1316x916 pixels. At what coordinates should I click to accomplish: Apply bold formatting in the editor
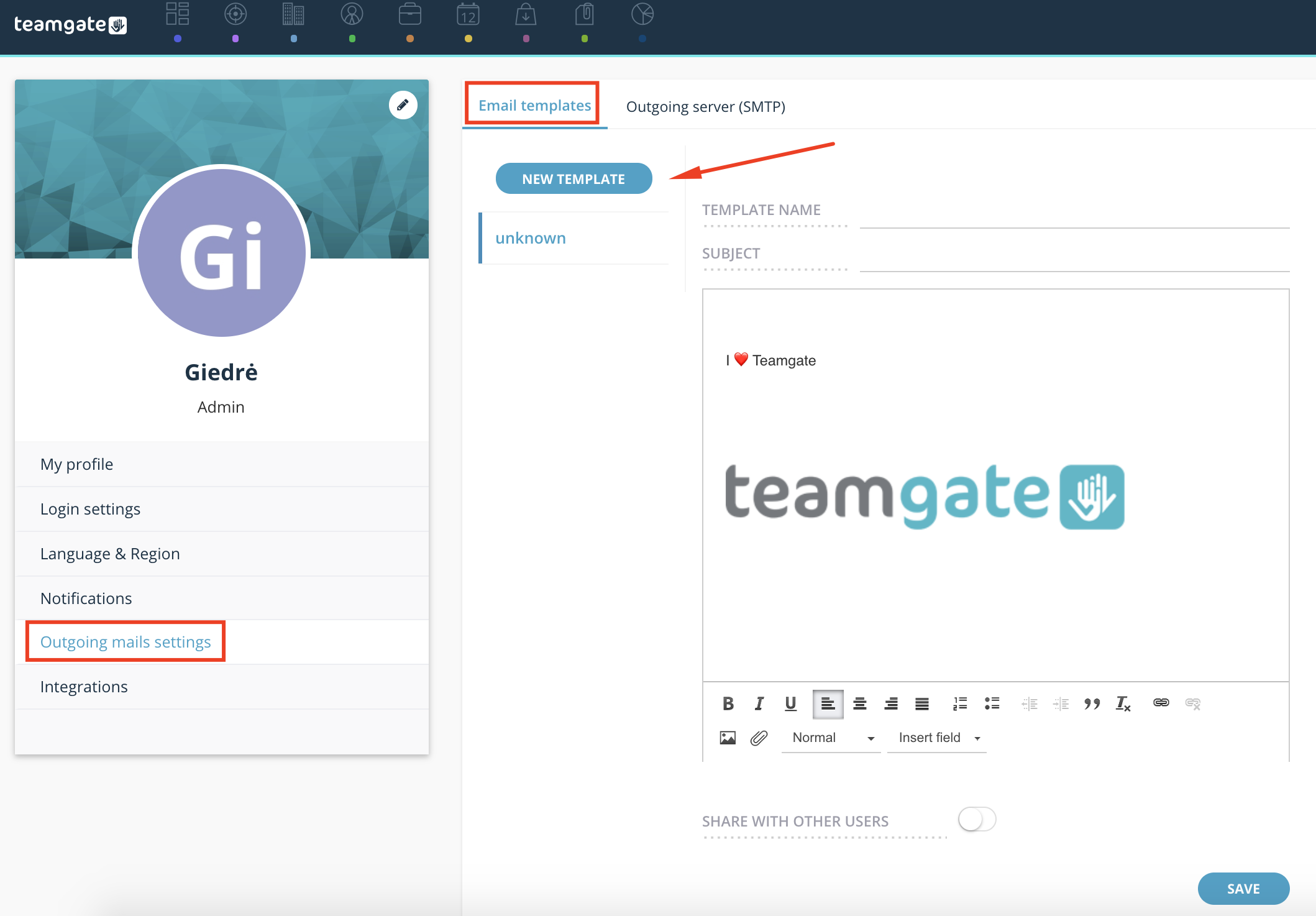click(x=728, y=703)
